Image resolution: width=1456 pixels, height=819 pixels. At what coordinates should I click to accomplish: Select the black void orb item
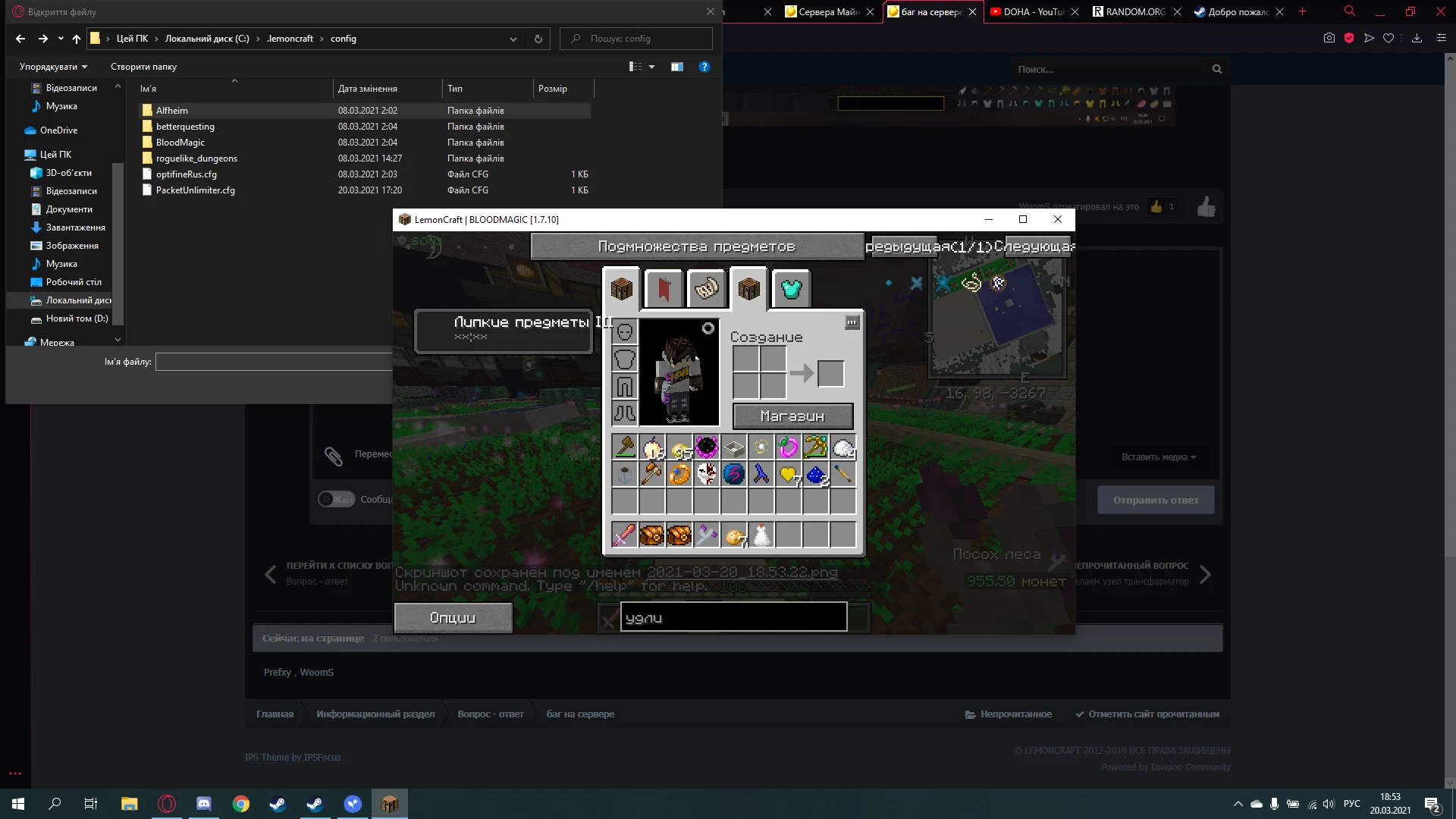(x=706, y=447)
